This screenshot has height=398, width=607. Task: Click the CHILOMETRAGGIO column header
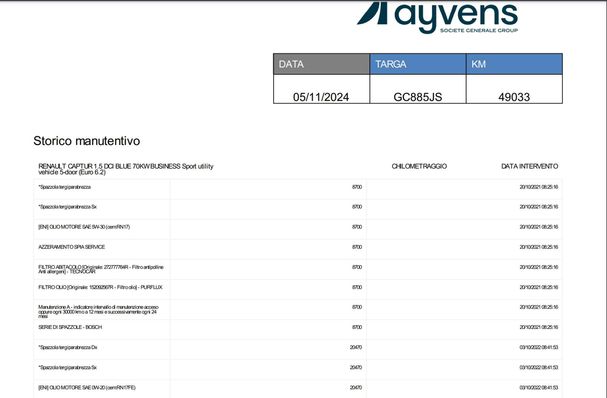(419, 166)
